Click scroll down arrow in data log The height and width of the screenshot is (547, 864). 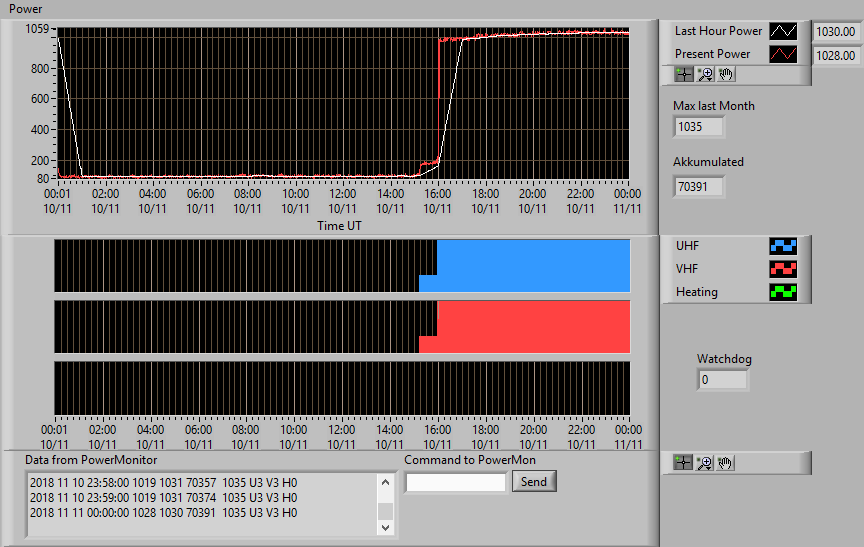pyautogui.click(x=385, y=528)
